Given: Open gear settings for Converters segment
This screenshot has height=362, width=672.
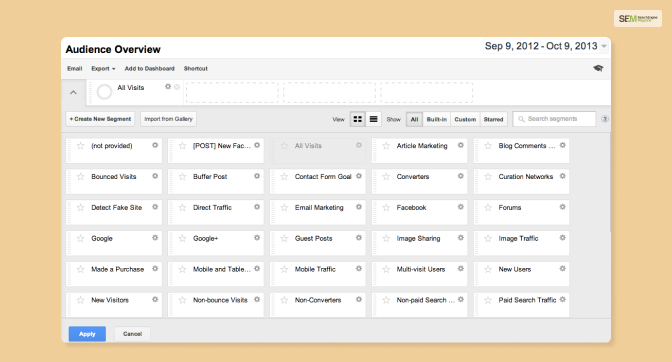Looking at the screenshot, I should 461,176.
